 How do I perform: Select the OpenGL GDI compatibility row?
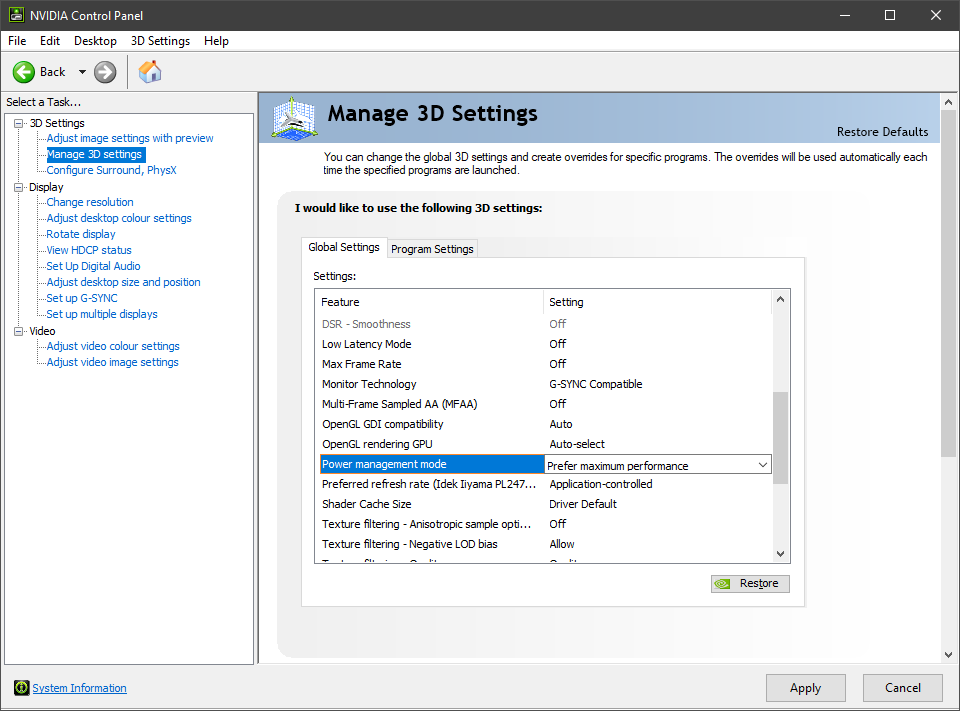coord(544,424)
